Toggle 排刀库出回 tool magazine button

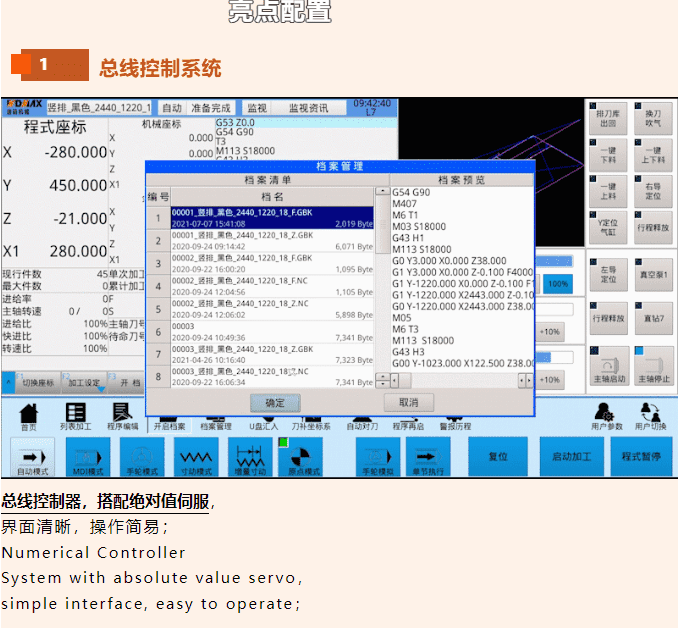click(x=608, y=118)
